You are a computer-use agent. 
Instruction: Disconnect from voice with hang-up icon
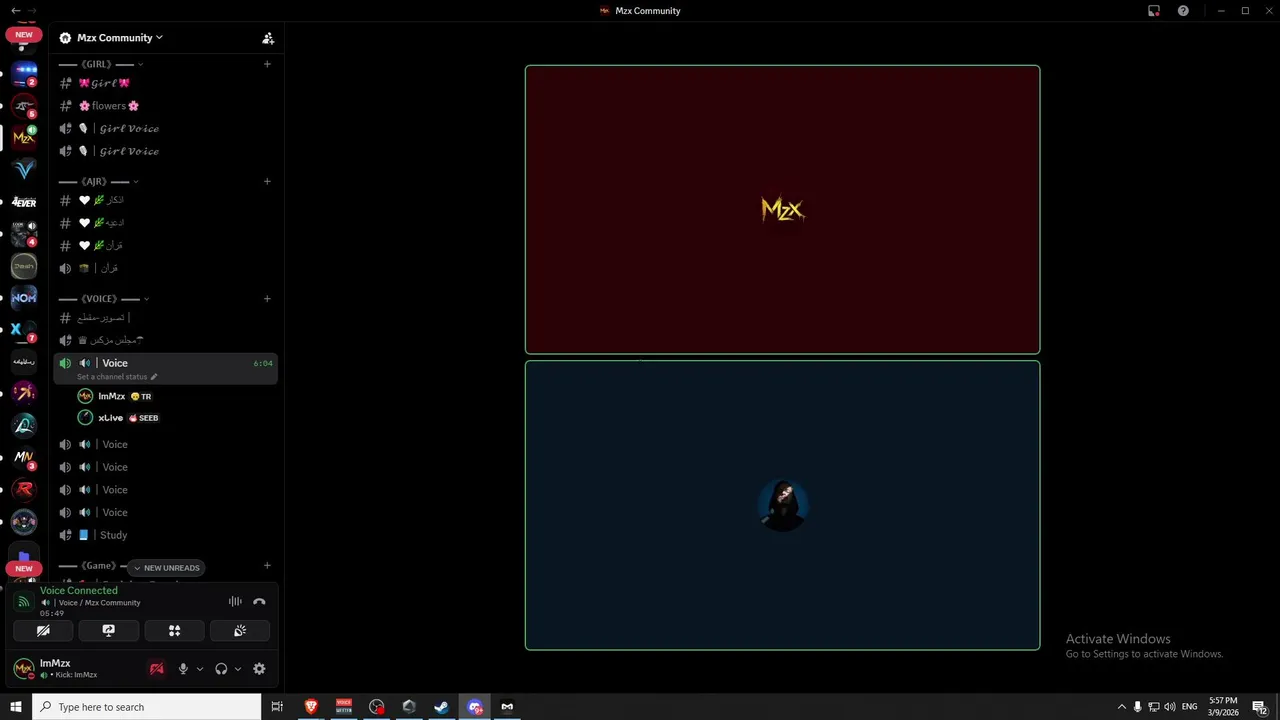(259, 601)
